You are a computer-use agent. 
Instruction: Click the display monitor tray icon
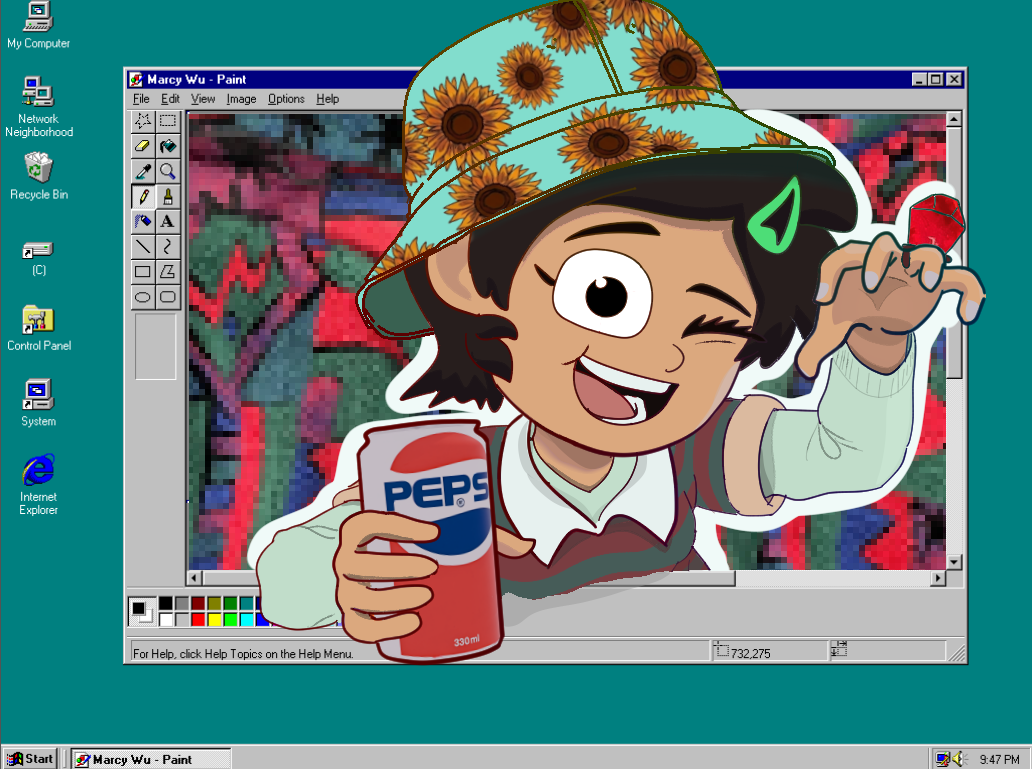(x=943, y=759)
